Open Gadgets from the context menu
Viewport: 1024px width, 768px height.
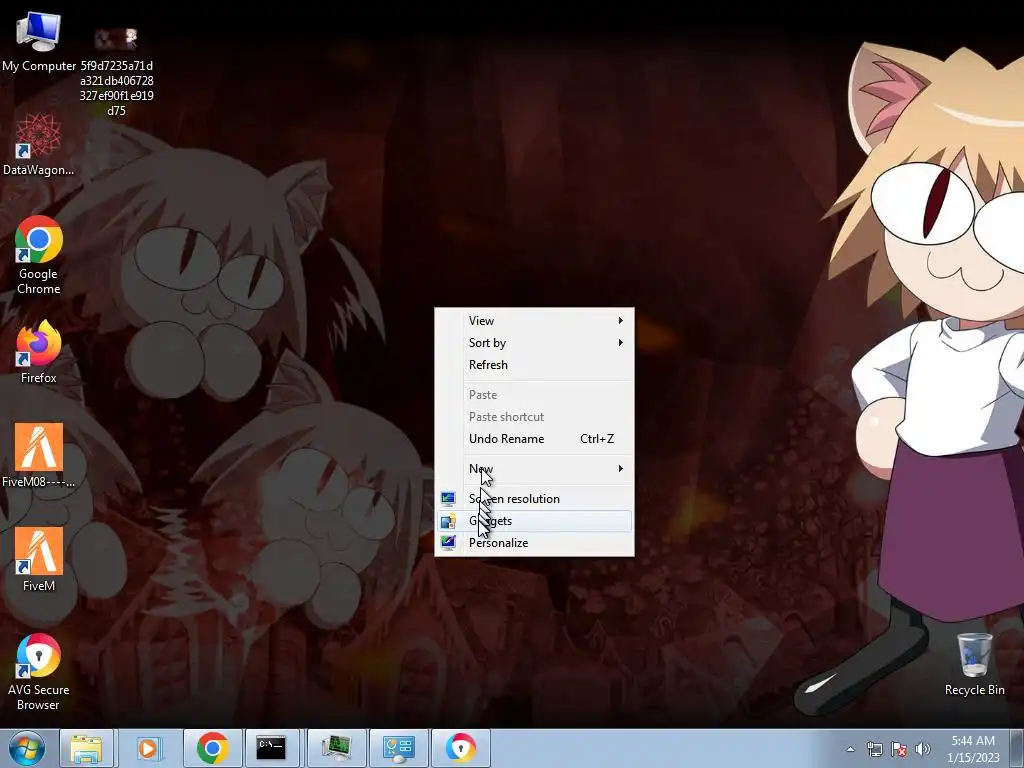pyautogui.click(x=534, y=521)
